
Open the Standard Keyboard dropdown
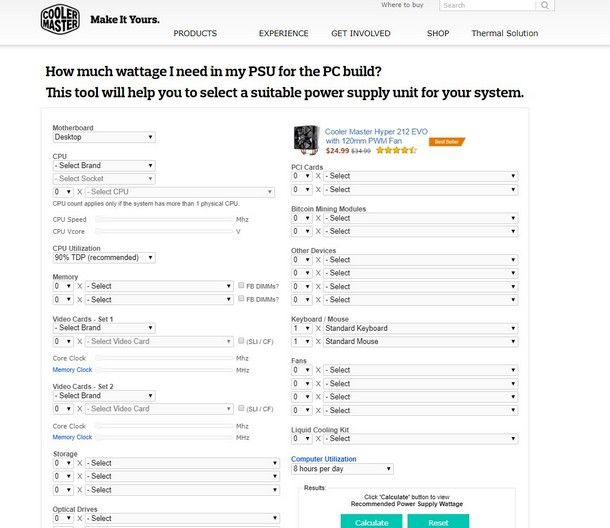click(421, 328)
